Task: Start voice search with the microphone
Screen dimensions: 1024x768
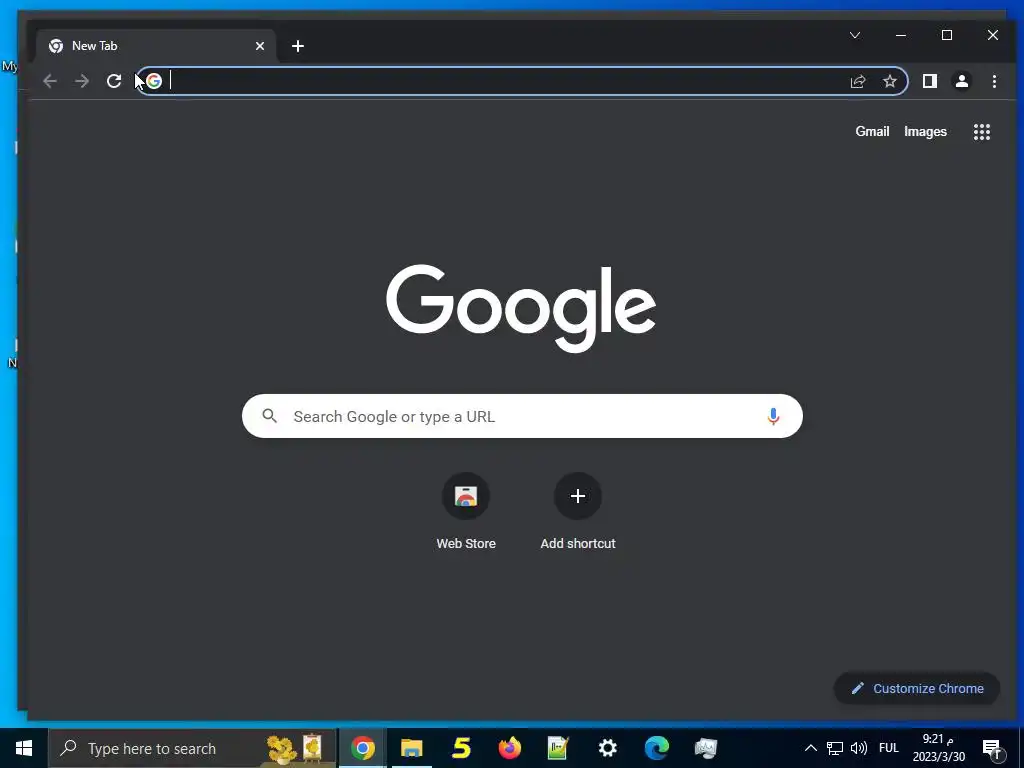Action: [773, 416]
